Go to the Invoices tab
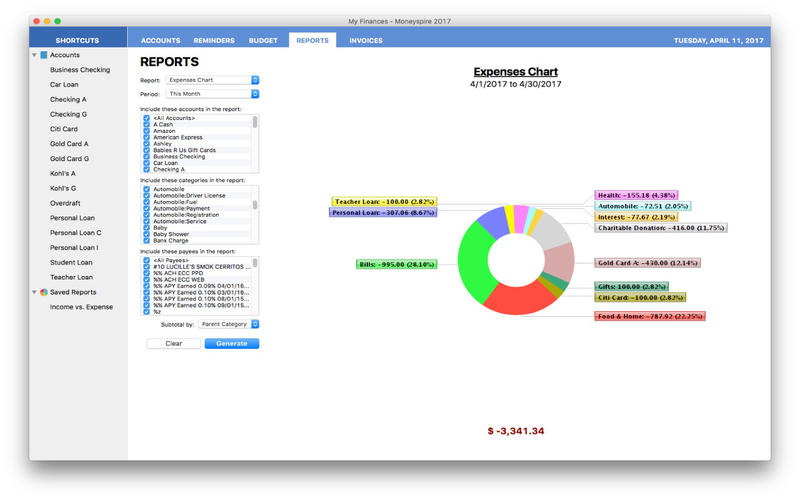This screenshot has height=500, width=800. point(366,40)
